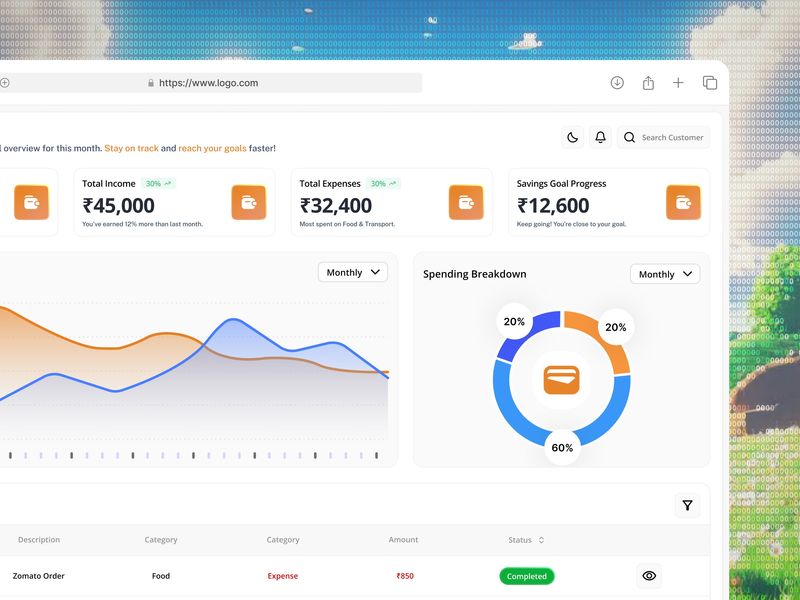
Task: Open the tab overview icon
Action: coord(710,83)
